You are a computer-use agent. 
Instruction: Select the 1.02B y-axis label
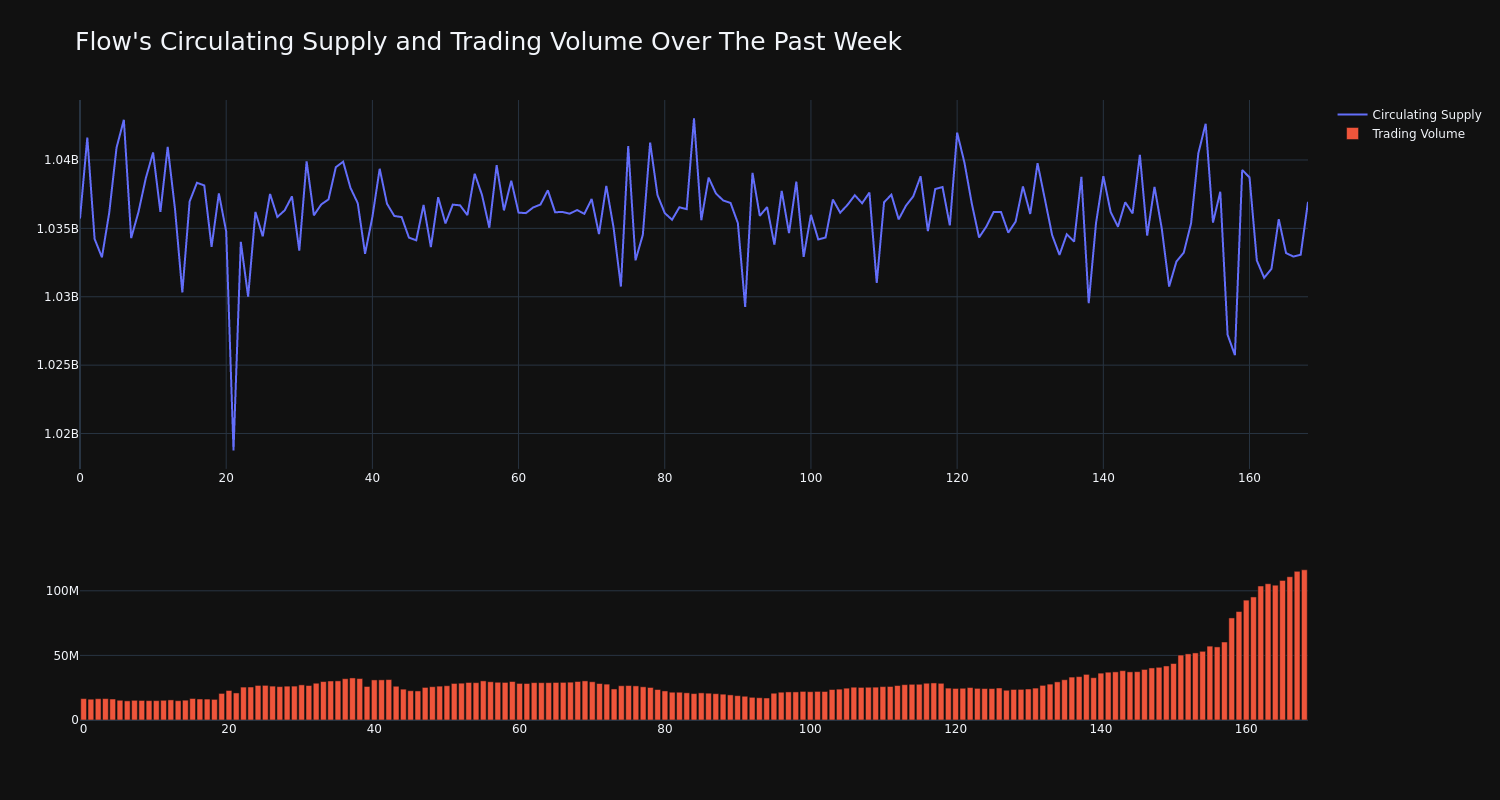pos(61,434)
